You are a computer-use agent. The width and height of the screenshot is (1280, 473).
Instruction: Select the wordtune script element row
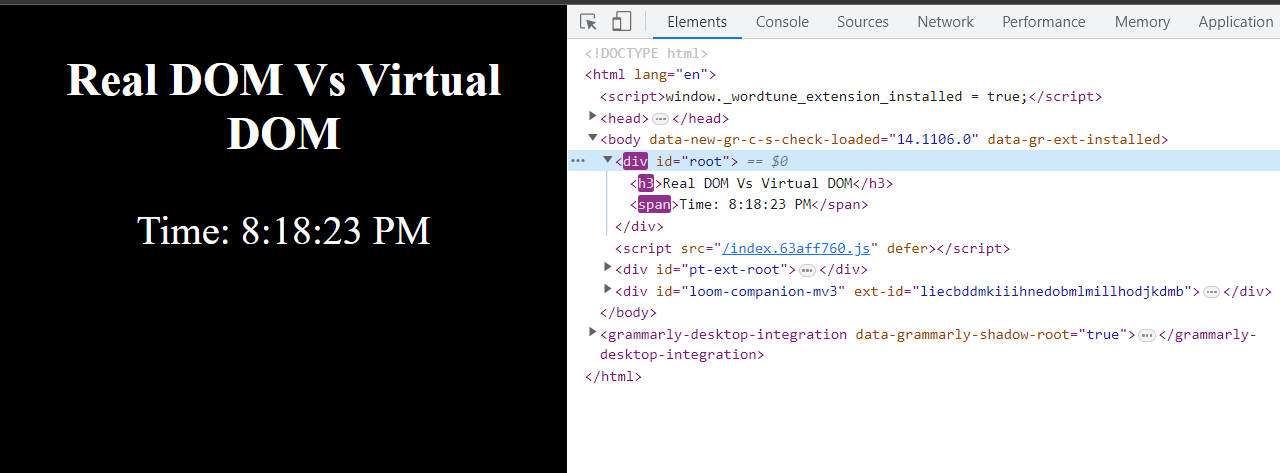(x=851, y=97)
